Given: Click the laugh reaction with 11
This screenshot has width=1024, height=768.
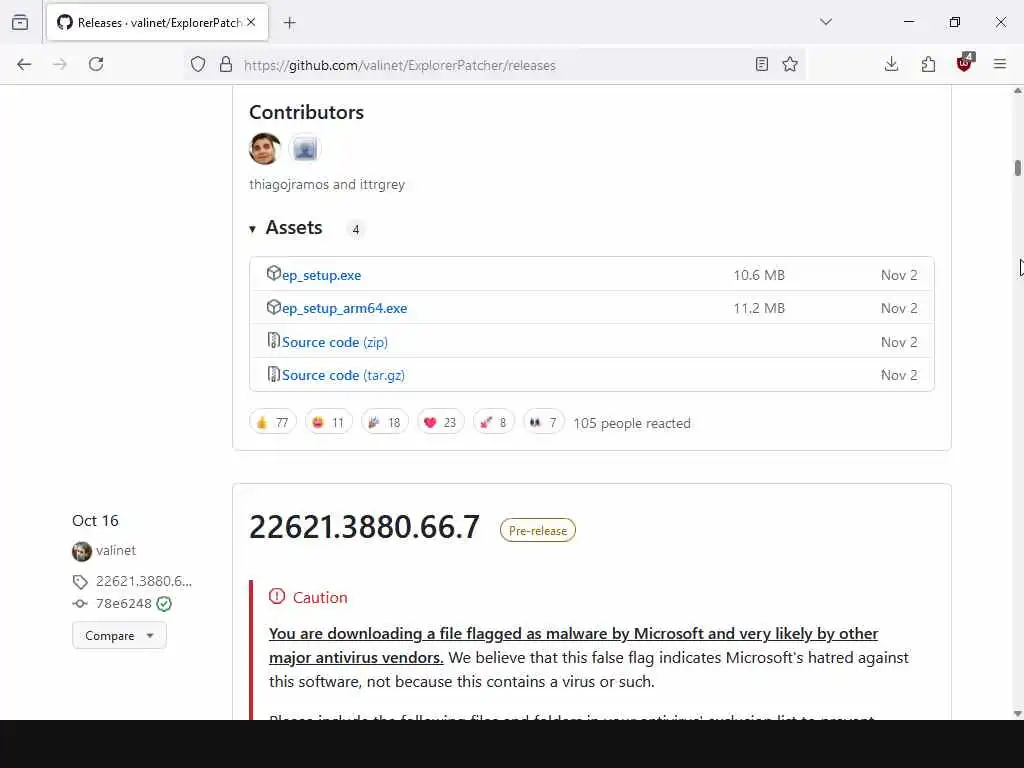Looking at the screenshot, I should [328, 423].
